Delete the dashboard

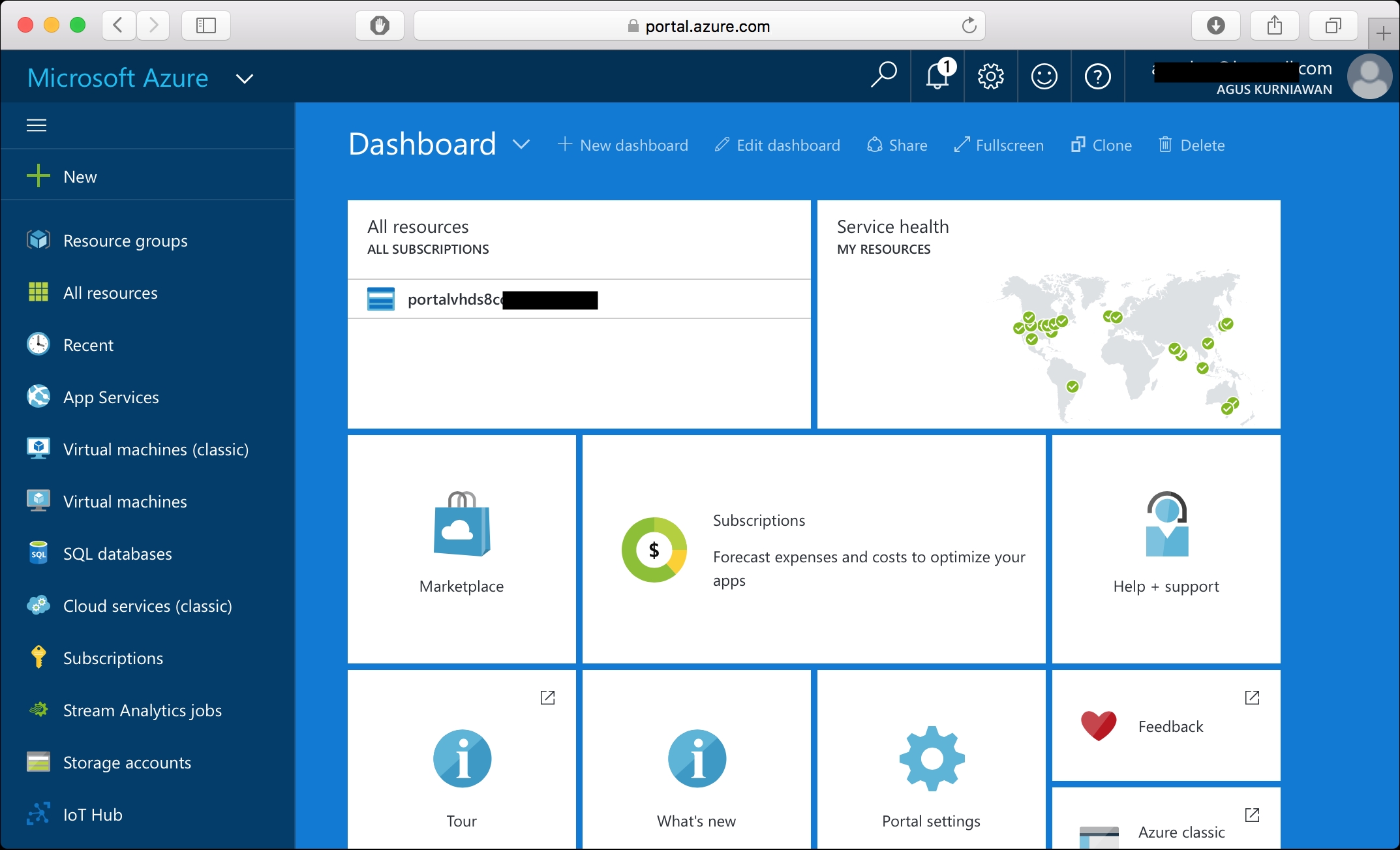(x=1192, y=145)
